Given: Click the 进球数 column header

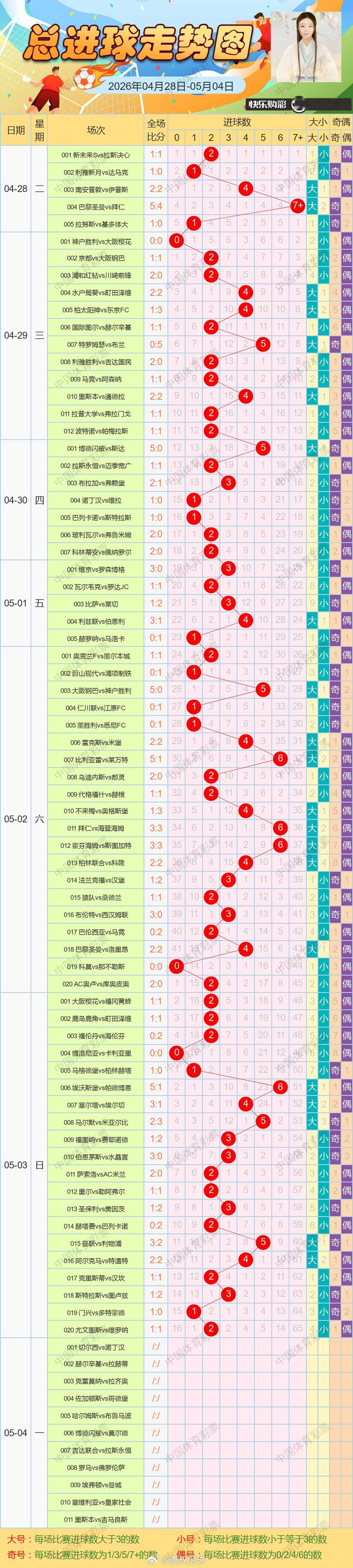Looking at the screenshot, I should coord(237,122).
